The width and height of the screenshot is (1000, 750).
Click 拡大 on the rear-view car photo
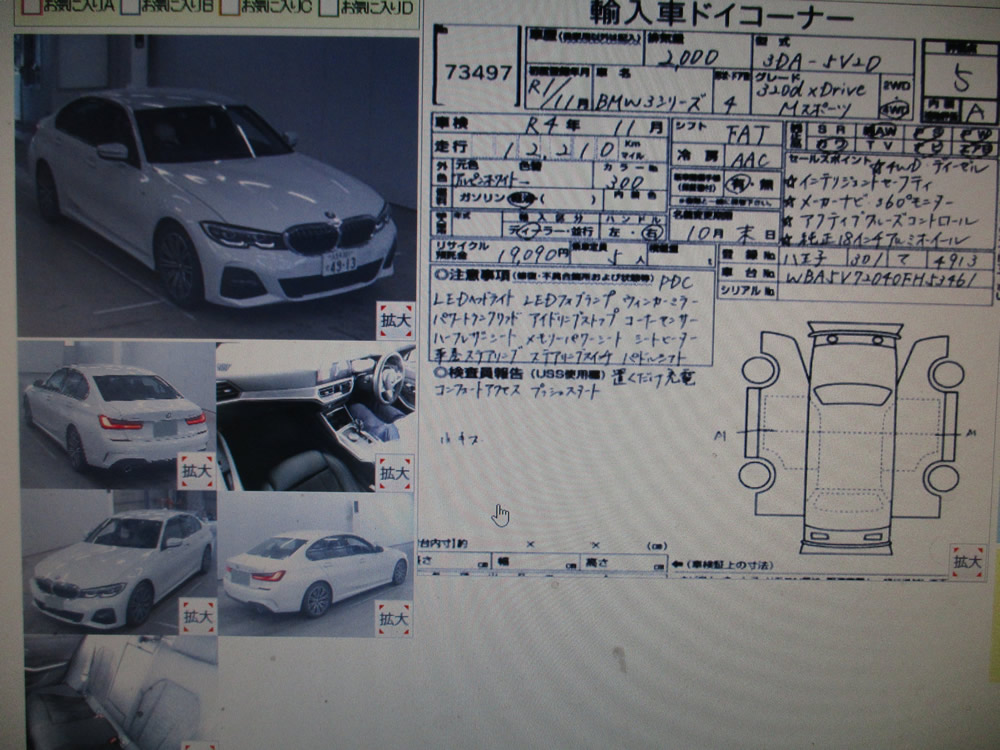(196, 471)
